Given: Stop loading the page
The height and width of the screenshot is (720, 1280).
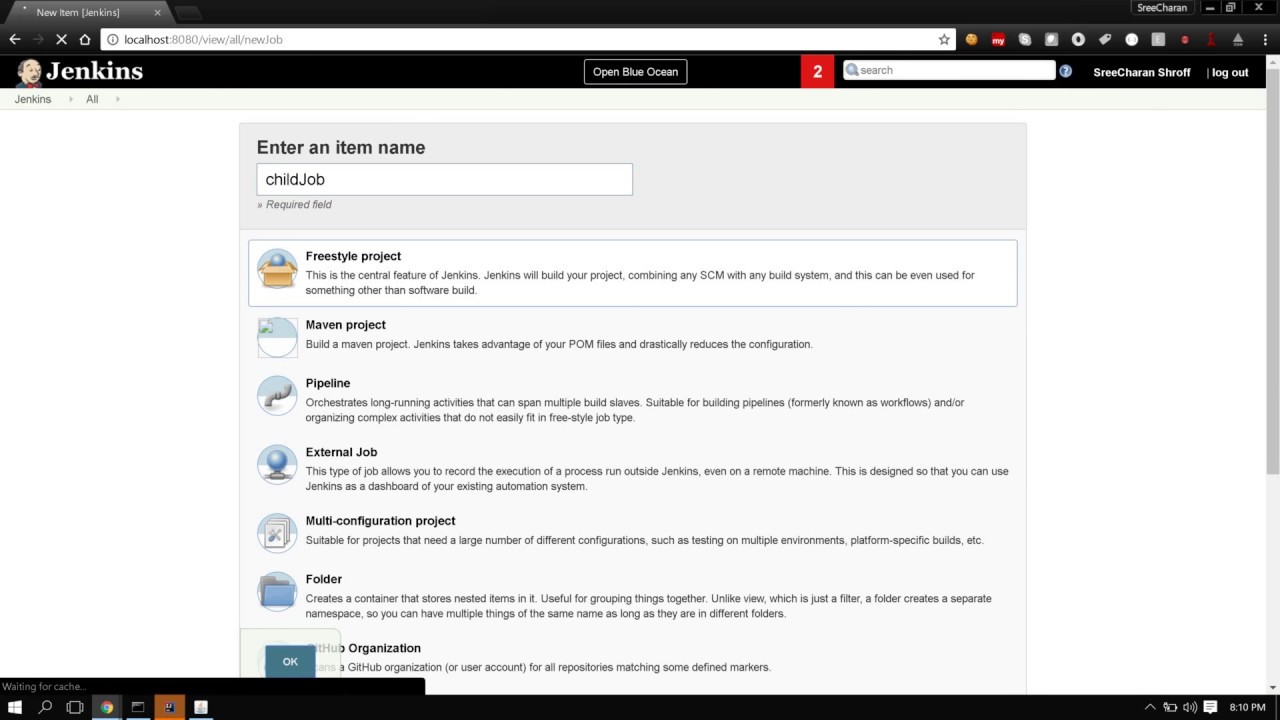Looking at the screenshot, I should (61, 39).
